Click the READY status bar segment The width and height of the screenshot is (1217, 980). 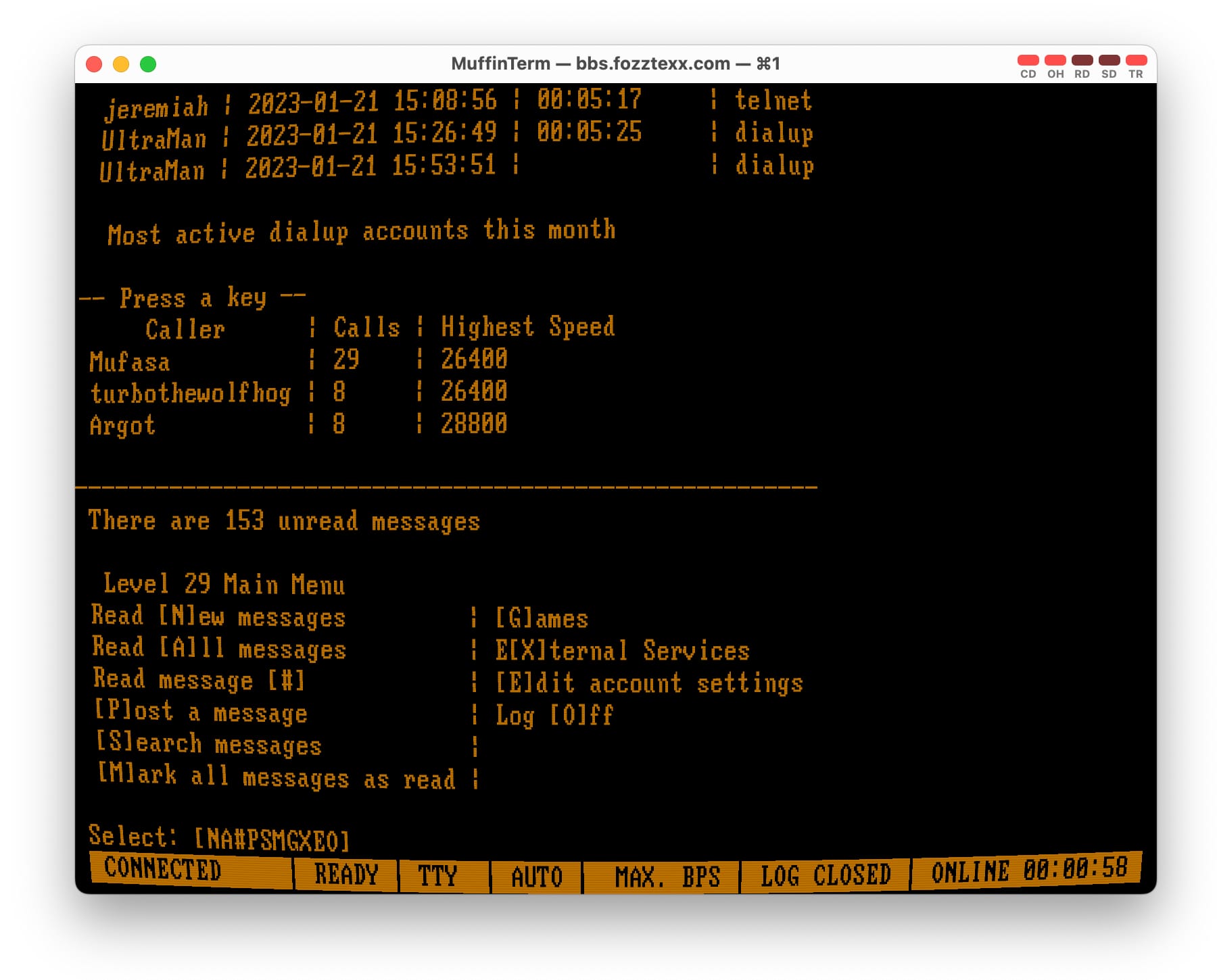[345, 875]
